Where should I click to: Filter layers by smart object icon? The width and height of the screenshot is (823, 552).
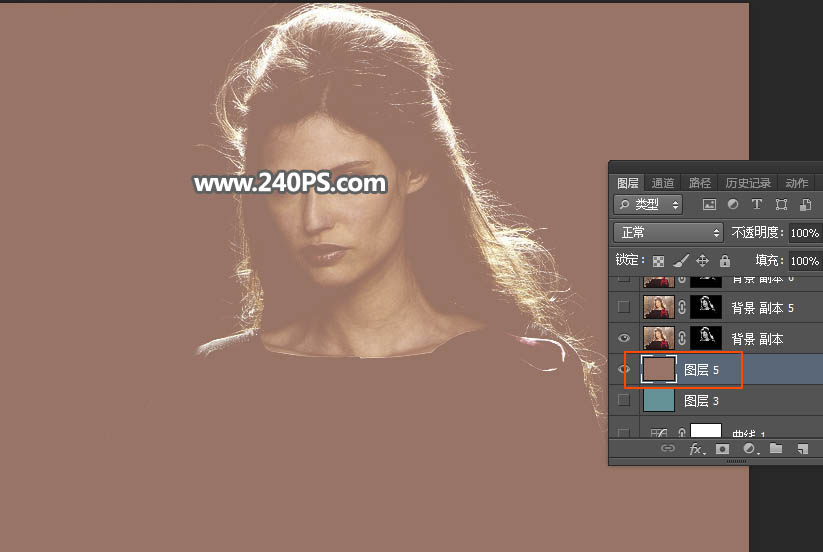pyautogui.click(x=805, y=205)
